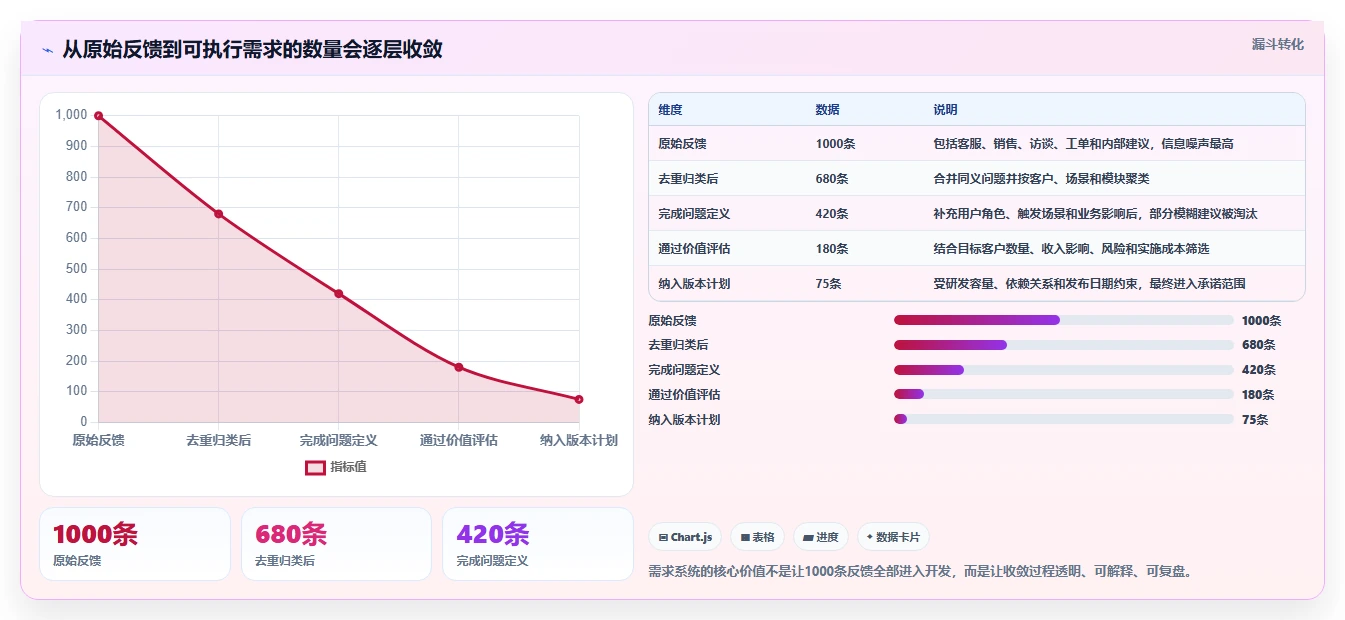Viewport: 1345px width, 620px height.
Task: Click the description 合并同义问题并按客户、场景和模块聚类
Action: [1041, 178]
